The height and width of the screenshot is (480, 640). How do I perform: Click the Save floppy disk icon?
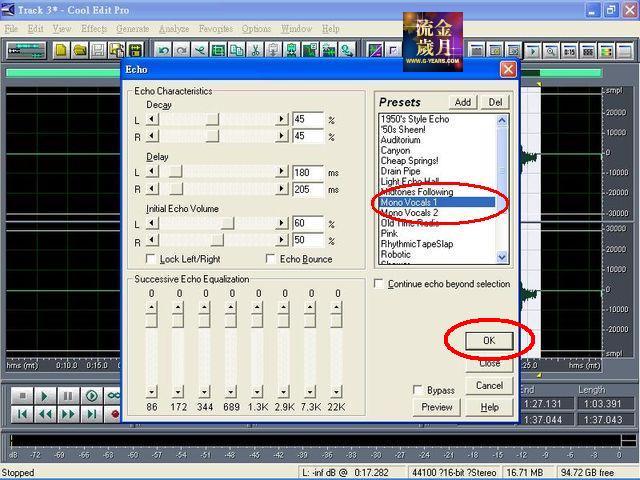tap(98, 51)
